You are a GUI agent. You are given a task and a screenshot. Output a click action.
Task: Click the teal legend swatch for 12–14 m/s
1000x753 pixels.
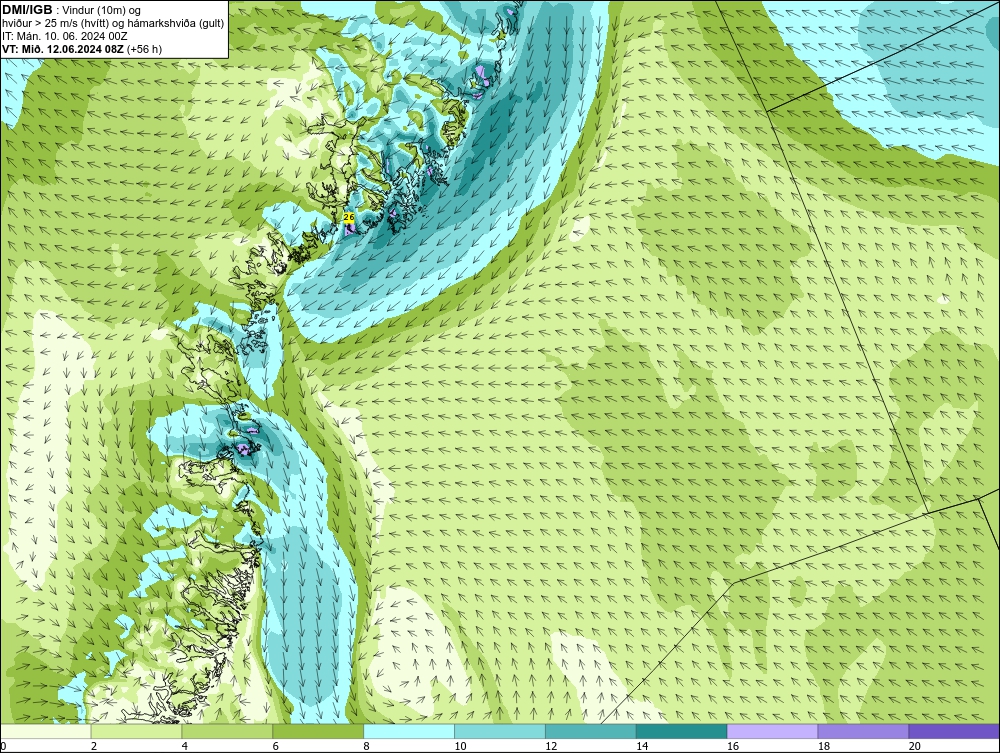[x=591, y=731]
